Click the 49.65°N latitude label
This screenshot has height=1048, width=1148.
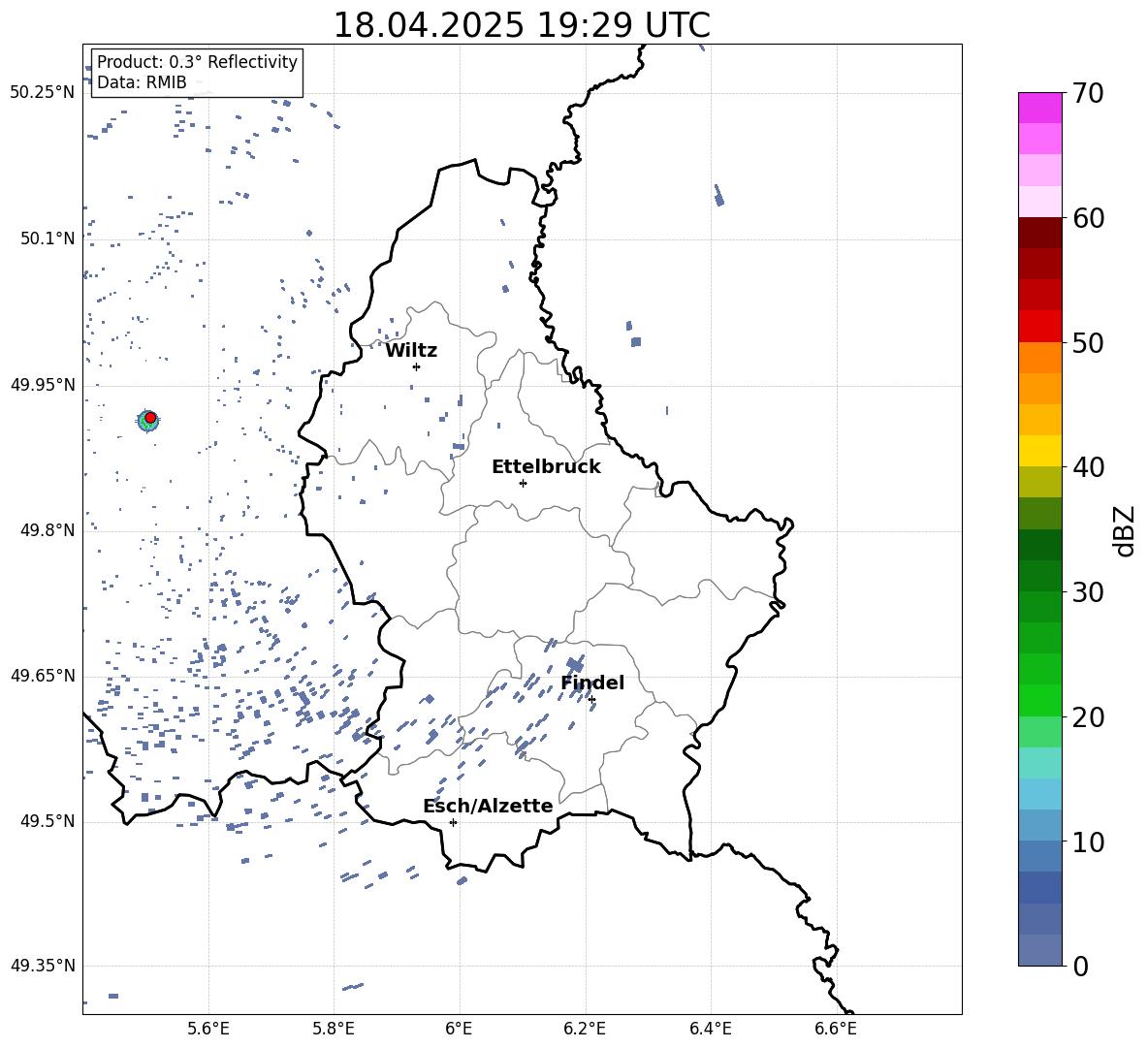(x=43, y=676)
